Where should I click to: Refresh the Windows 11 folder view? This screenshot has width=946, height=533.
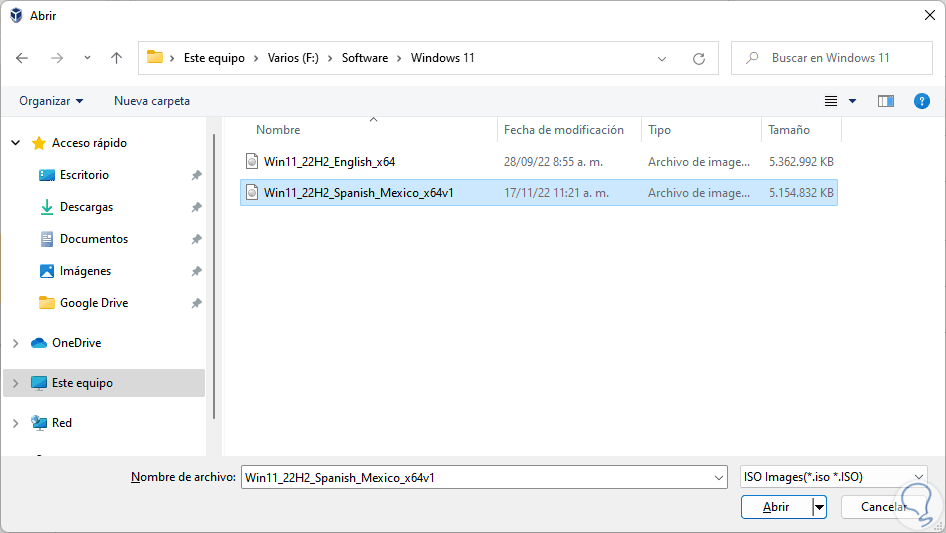tap(699, 59)
